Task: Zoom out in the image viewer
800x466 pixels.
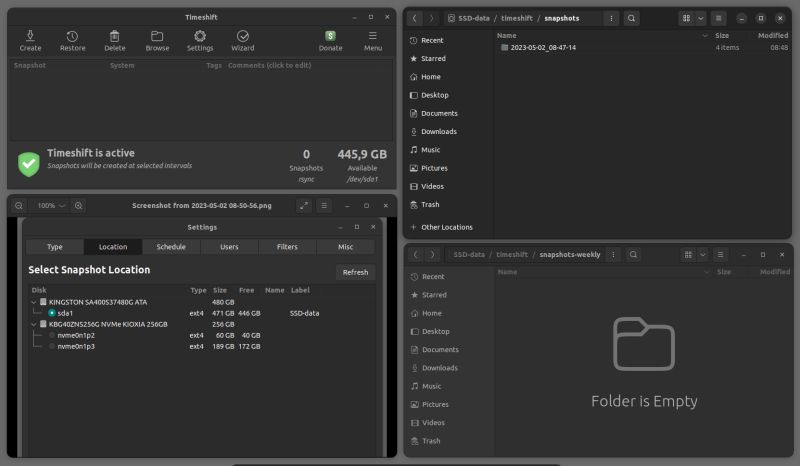Action: (x=19, y=206)
